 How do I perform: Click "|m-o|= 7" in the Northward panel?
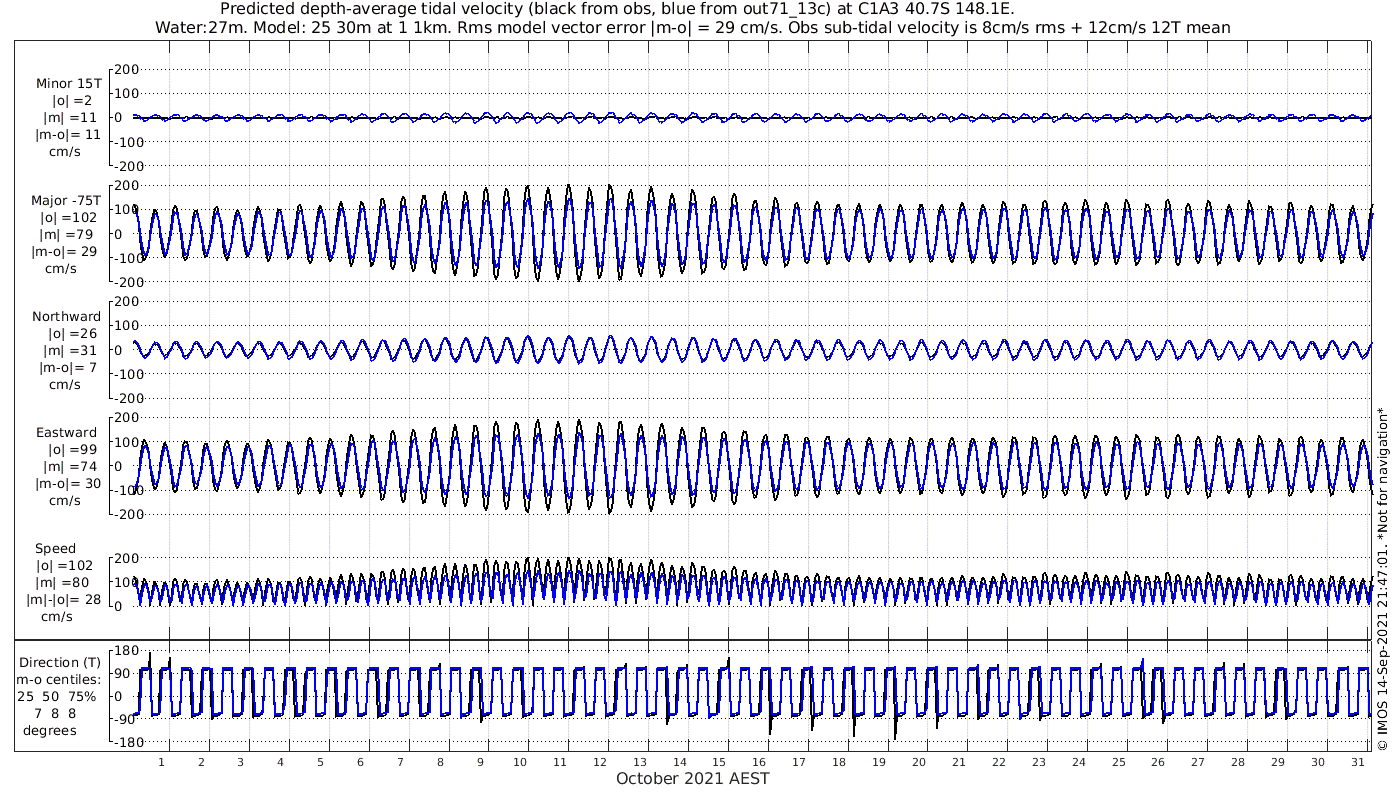(x=68, y=368)
